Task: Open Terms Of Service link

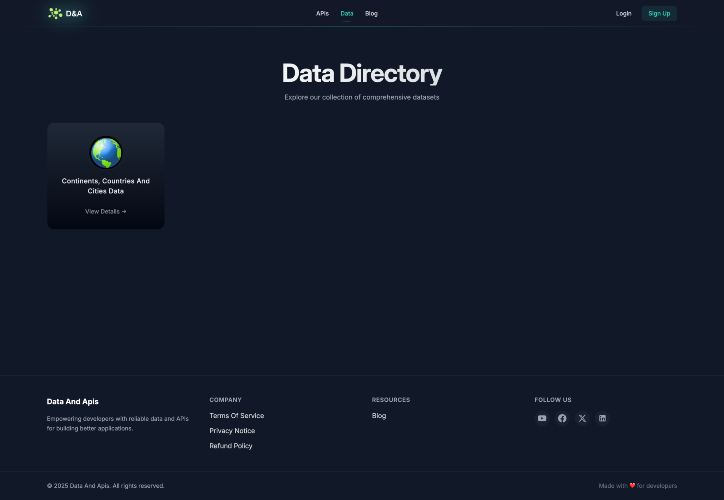Action: (236, 416)
